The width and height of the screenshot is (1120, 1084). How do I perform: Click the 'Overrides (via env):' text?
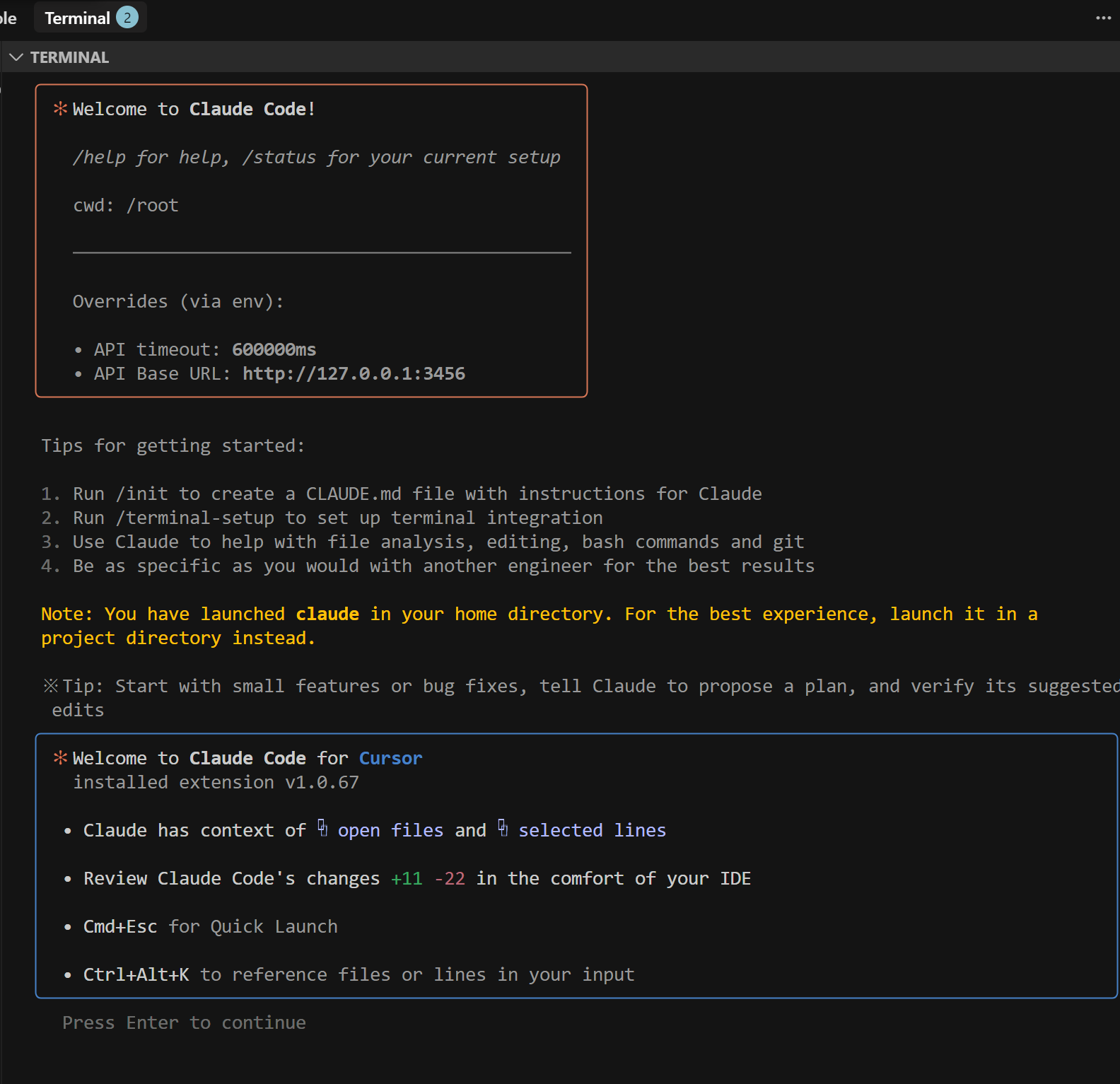(x=178, y=301)
